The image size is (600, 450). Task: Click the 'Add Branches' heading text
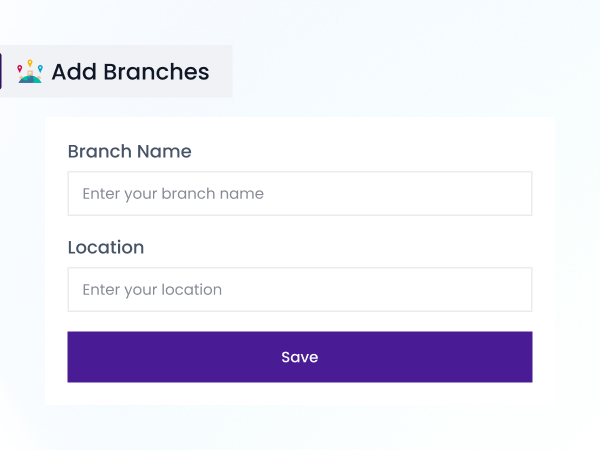pos(130,72)
